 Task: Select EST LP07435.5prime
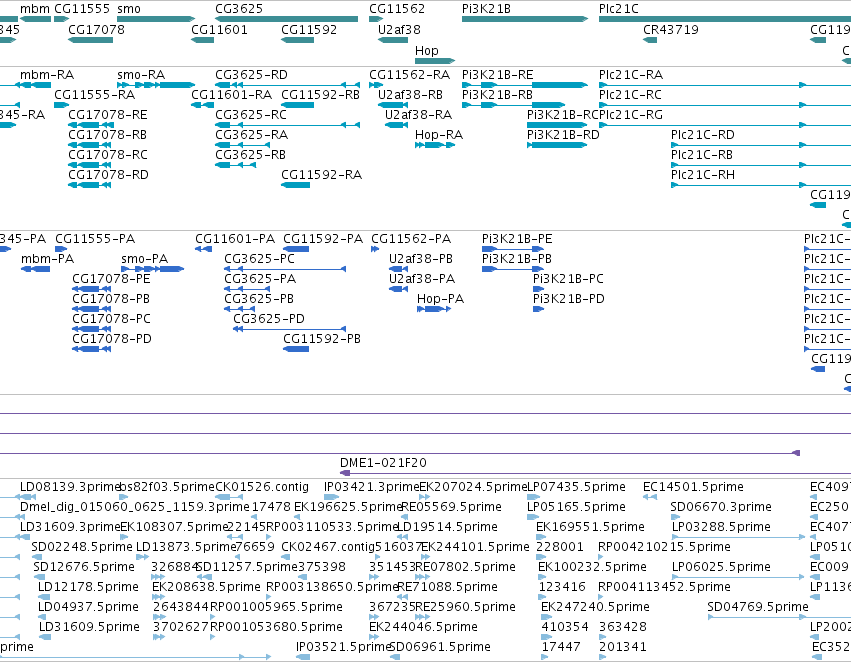point(576,487)
